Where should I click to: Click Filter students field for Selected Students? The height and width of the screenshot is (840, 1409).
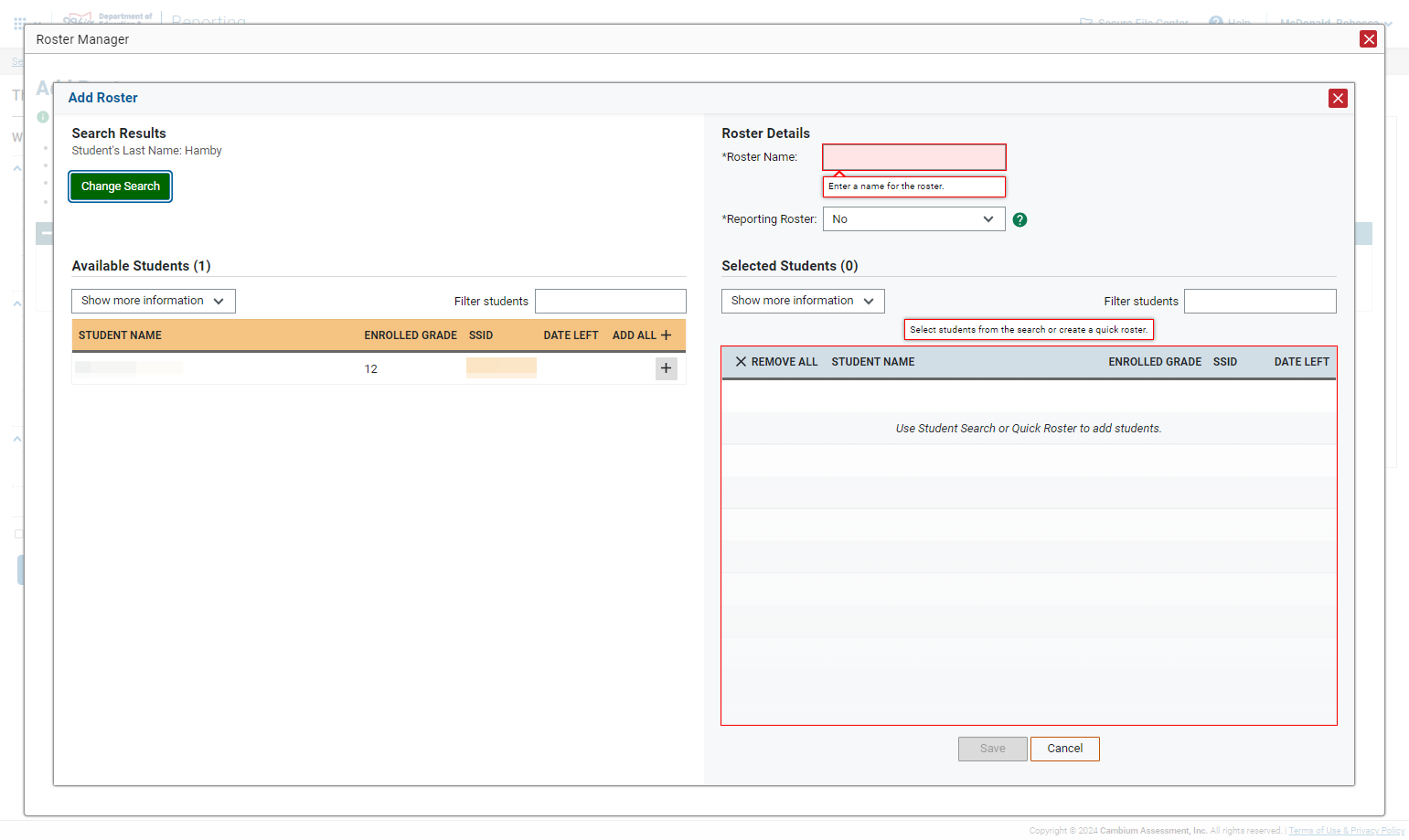tap(1260, 302)
